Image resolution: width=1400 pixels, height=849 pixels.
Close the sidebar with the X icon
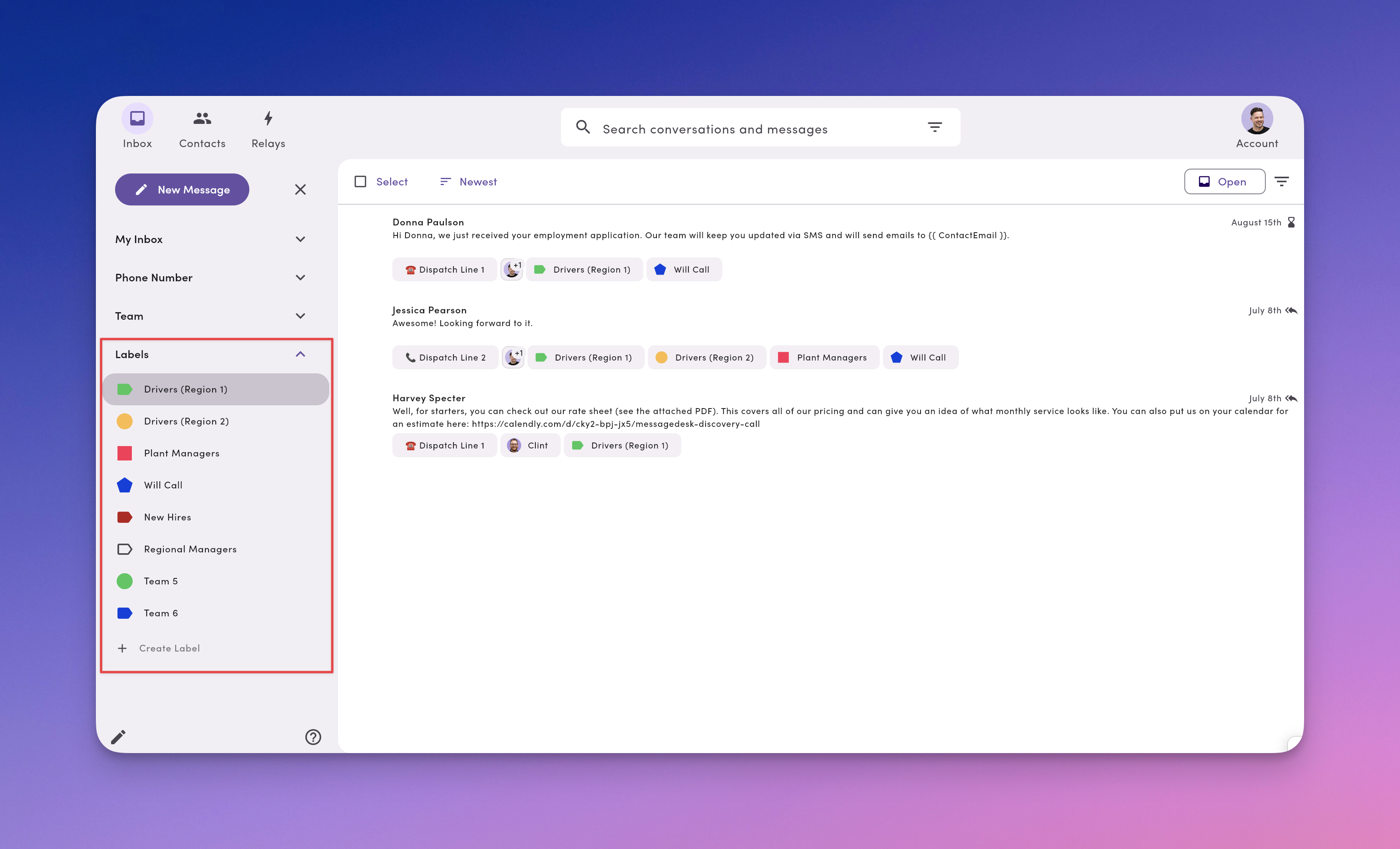click(300, 190)
